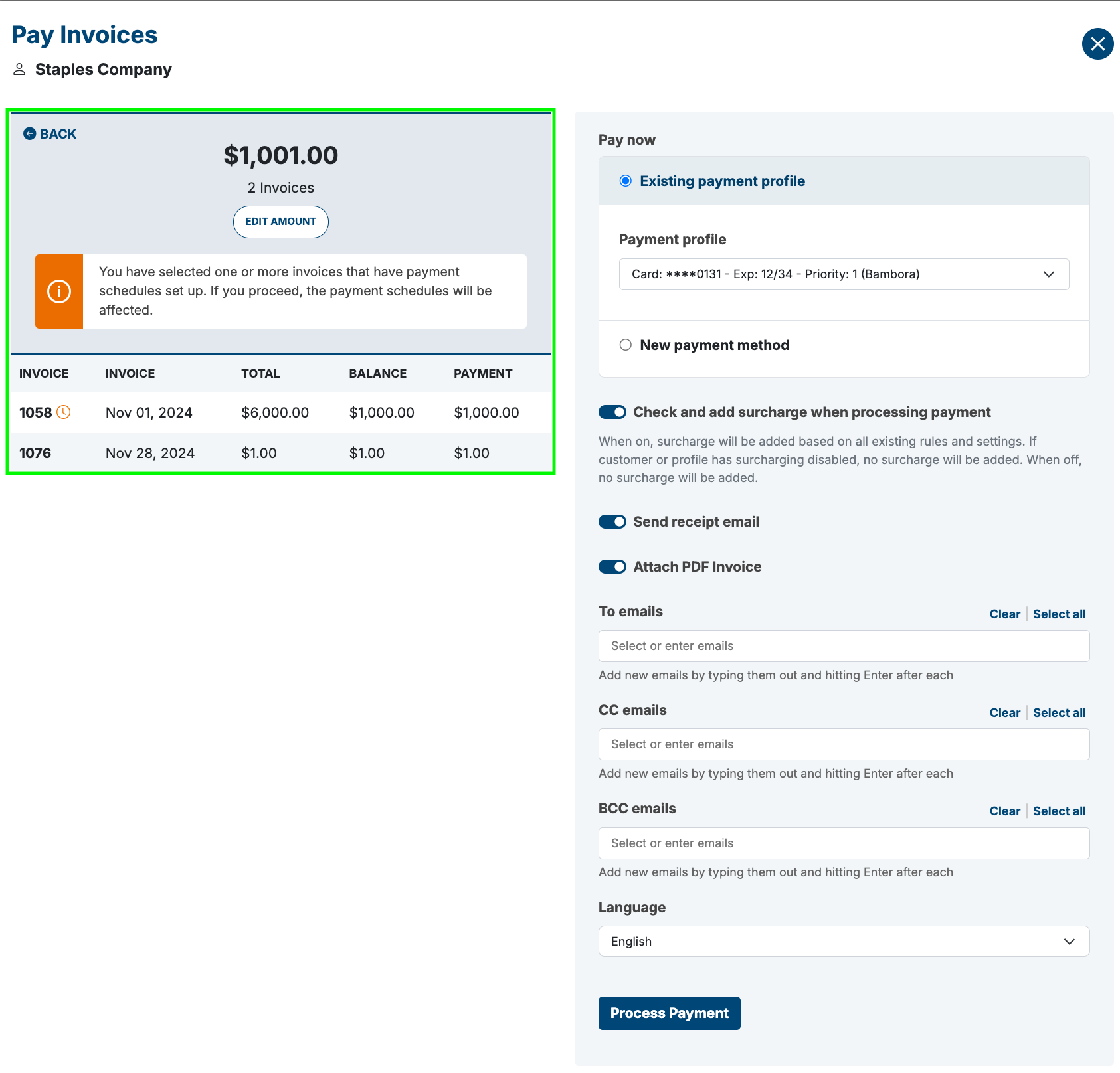Image resolution: width=1120 pixels, height=1073 pixels.
Task: Click the Edit Amount button
Action: coord(281,222)
